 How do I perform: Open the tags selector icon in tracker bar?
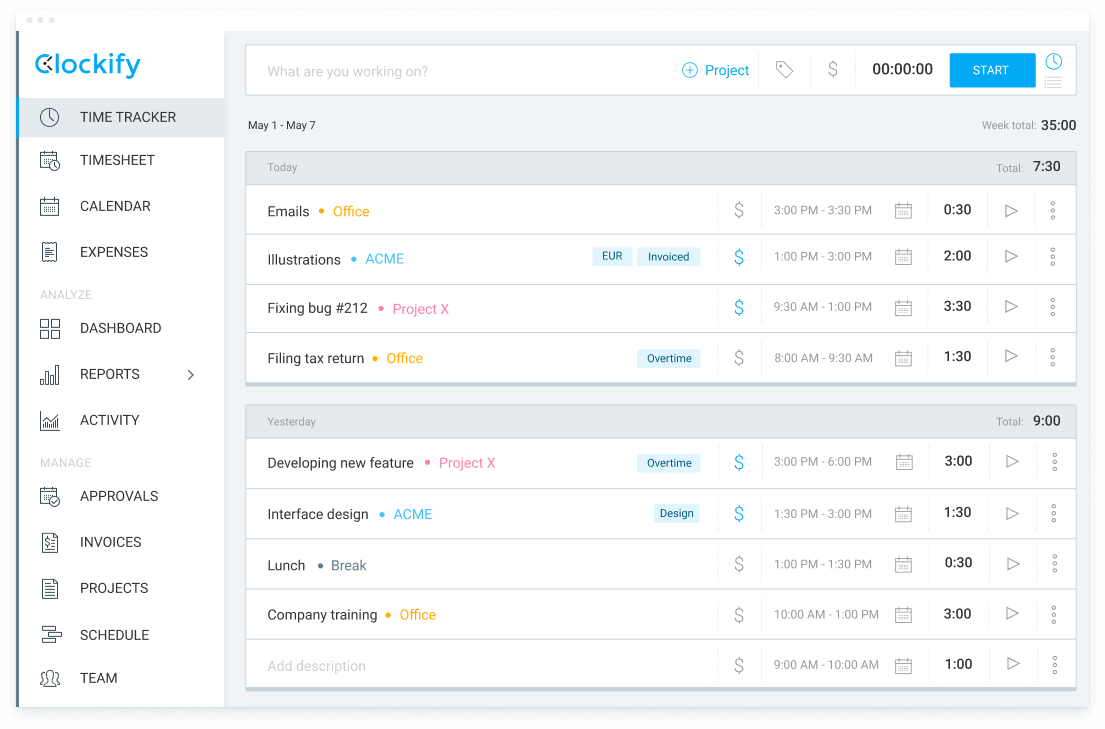784,69
